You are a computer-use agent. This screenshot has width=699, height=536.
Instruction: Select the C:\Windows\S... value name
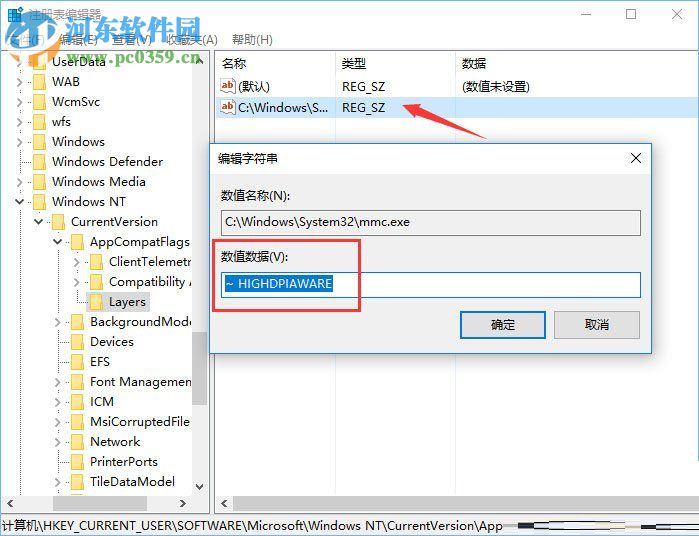(283, 107)
